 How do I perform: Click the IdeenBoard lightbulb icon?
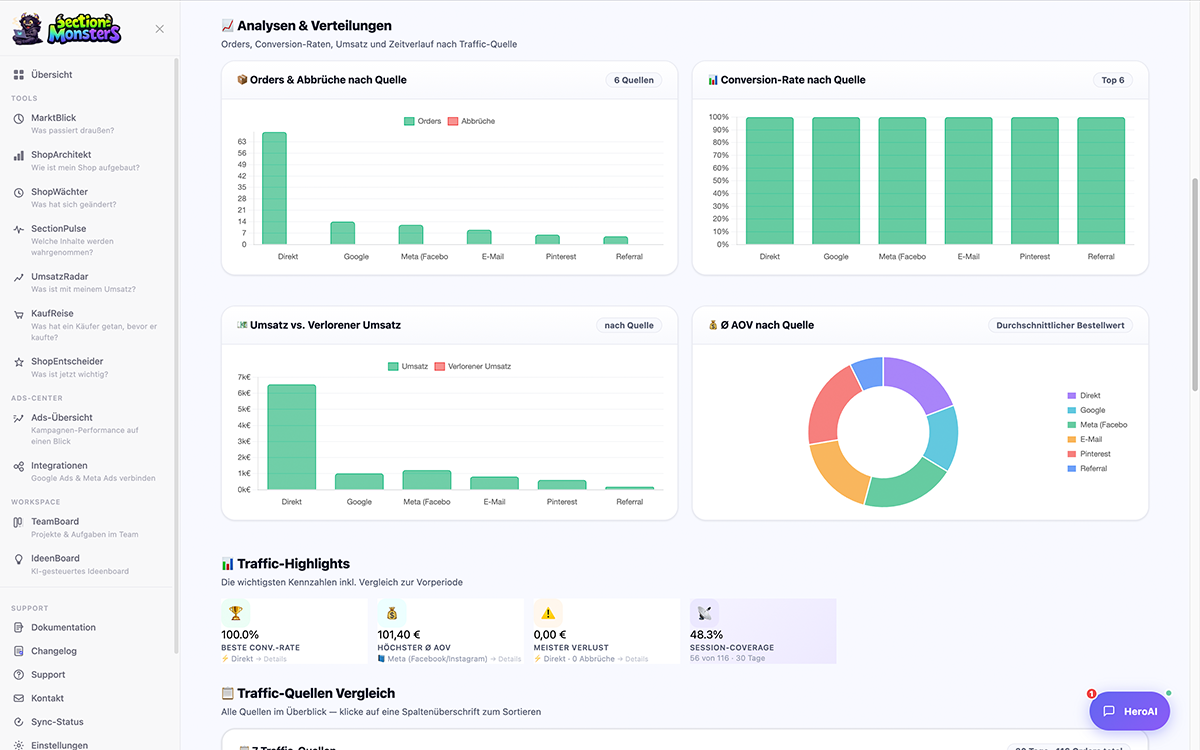[19, 559]
